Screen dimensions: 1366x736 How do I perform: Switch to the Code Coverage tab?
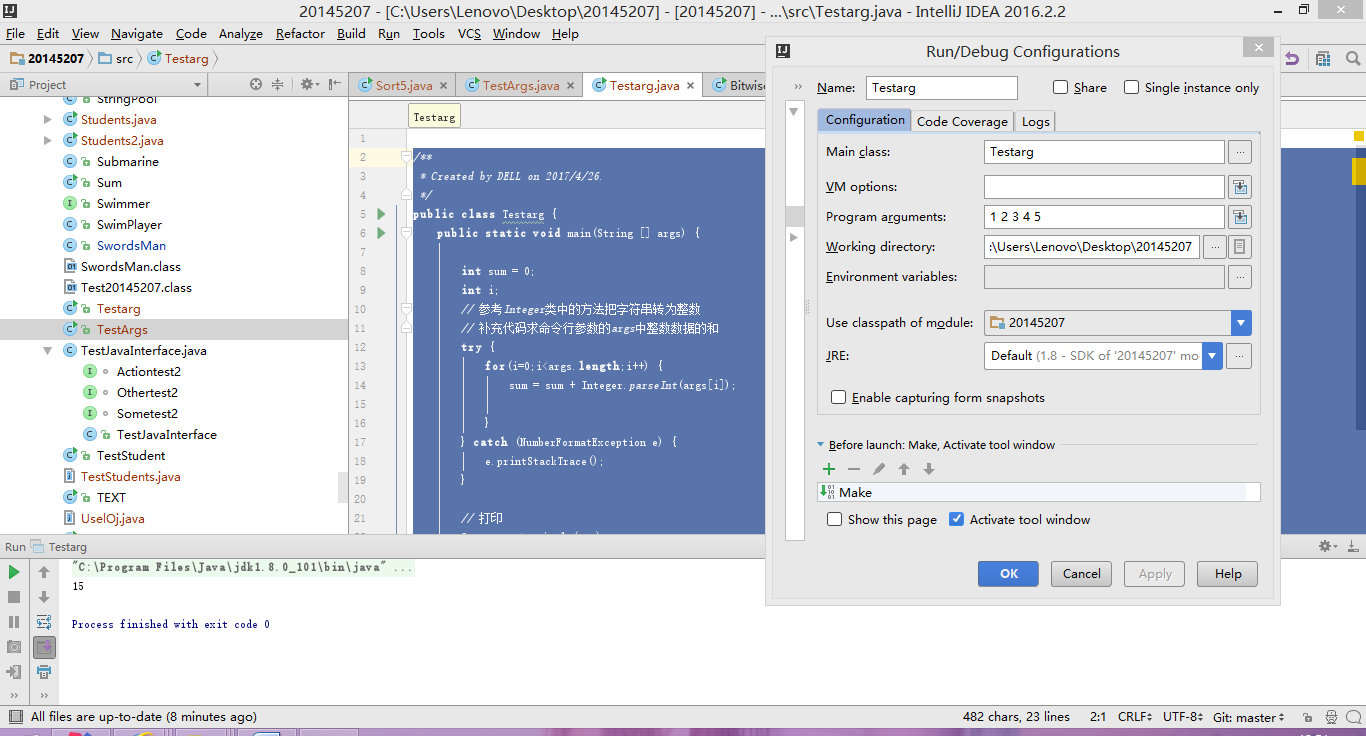coord(962,121)
